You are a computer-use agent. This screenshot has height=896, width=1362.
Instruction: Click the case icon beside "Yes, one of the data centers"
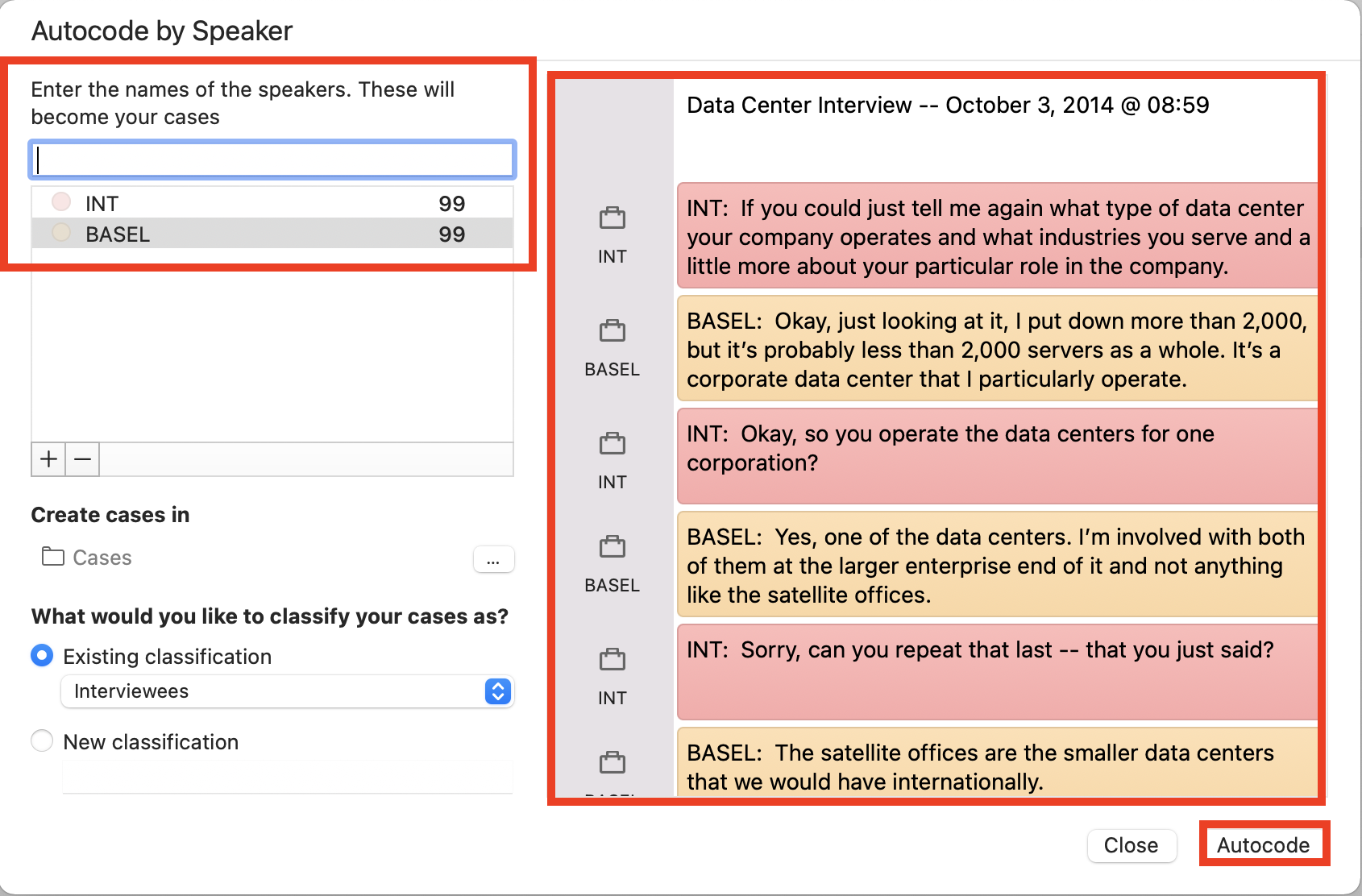point(612,546)
